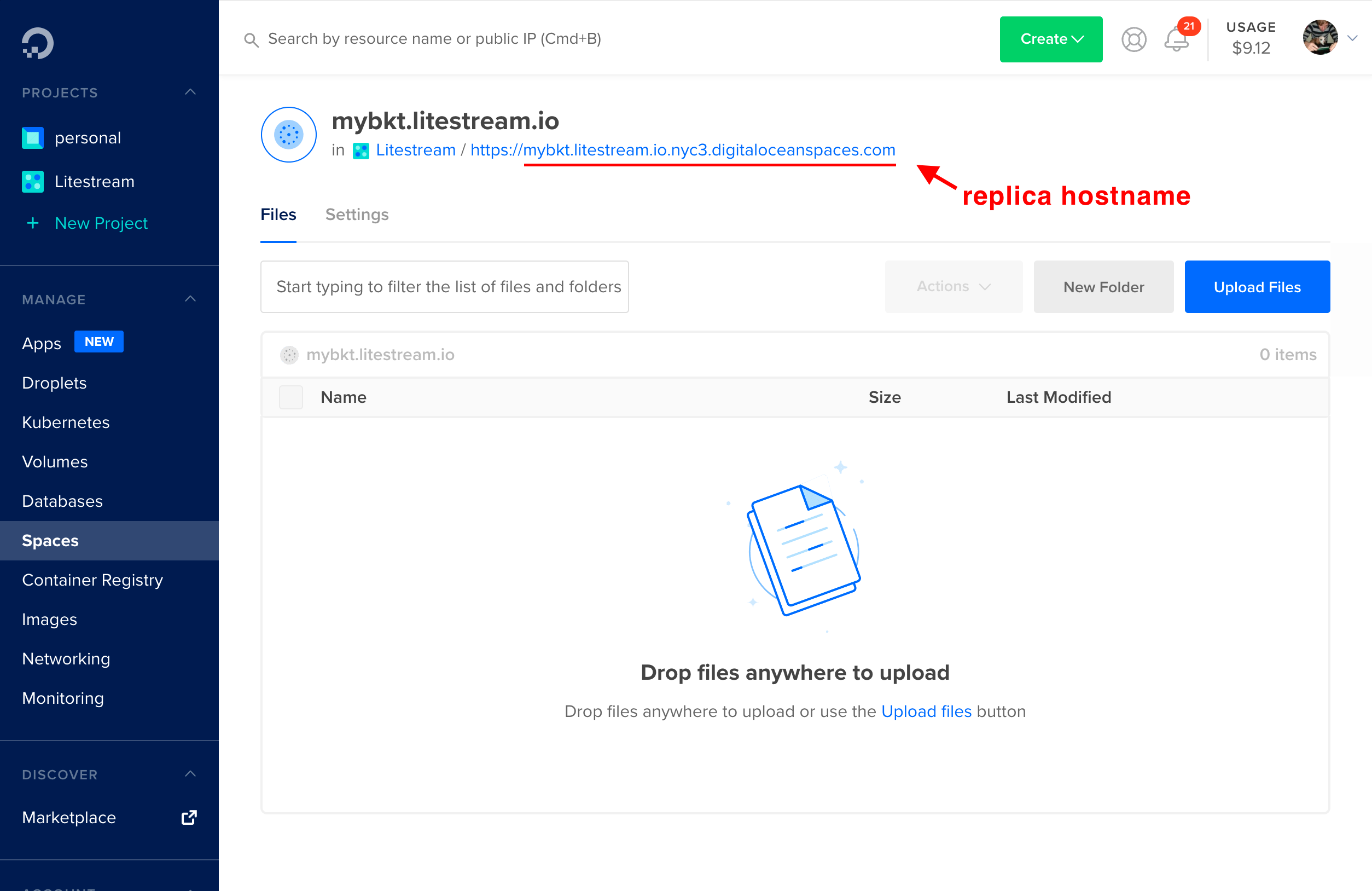The image size is (1372, 891).
Task: Open the notifications bell
Action: [x=1177, y=39]
